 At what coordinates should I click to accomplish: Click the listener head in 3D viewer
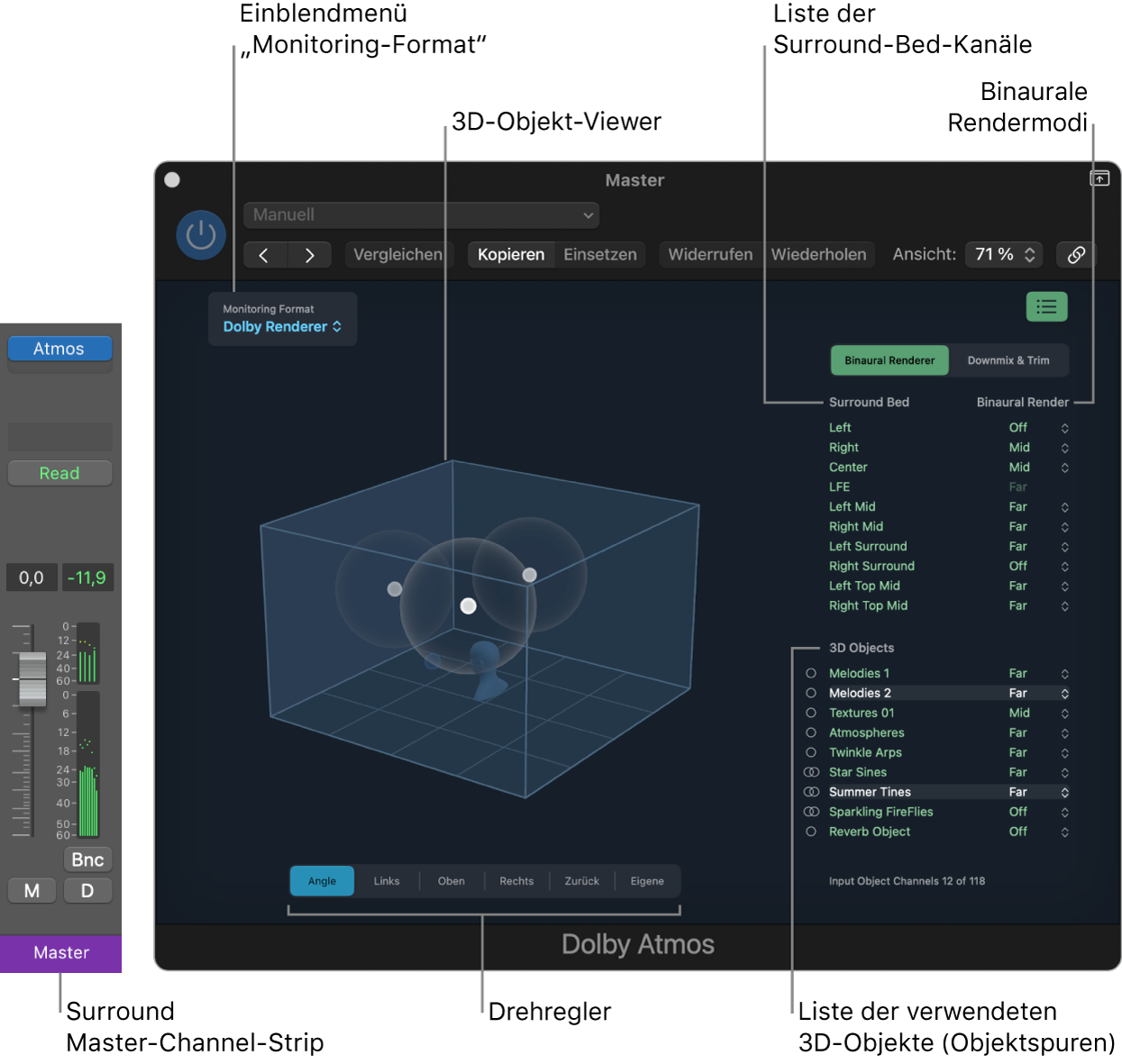coord(488,669)
